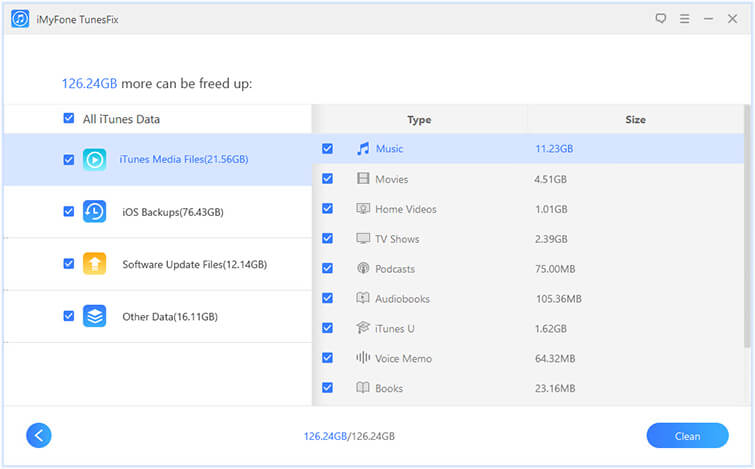Viewport: 755px width, 469px height.
Task: Click the TV Shows monitor icon
Action: pyautogui.click(x=363, y=238)
